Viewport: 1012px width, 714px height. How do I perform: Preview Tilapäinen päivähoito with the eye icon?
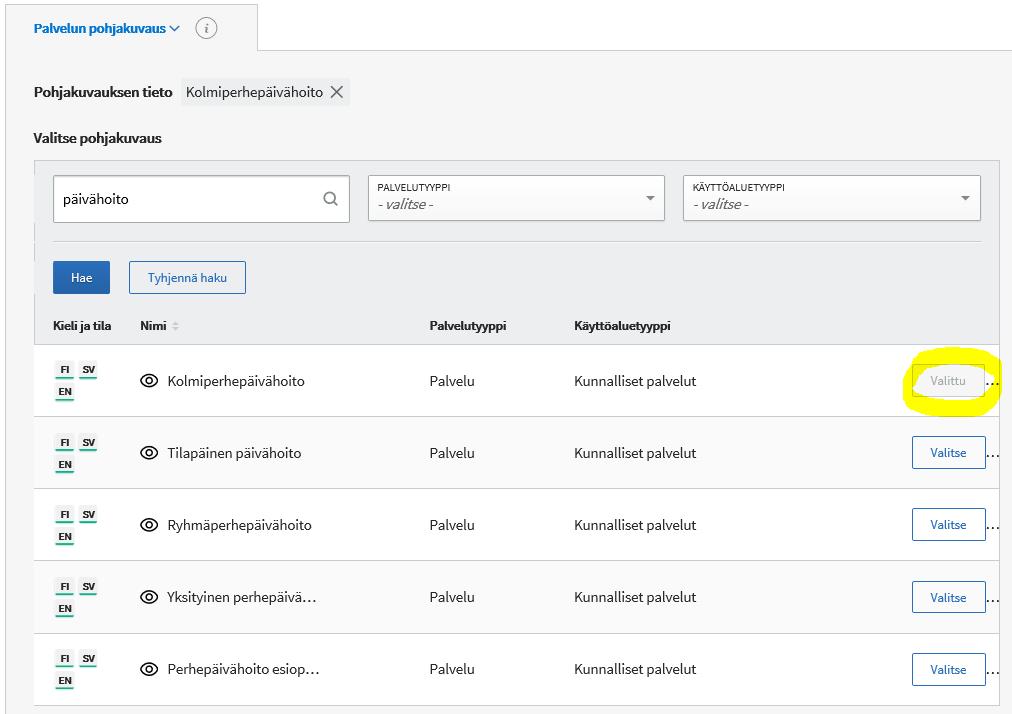[149, 453]
